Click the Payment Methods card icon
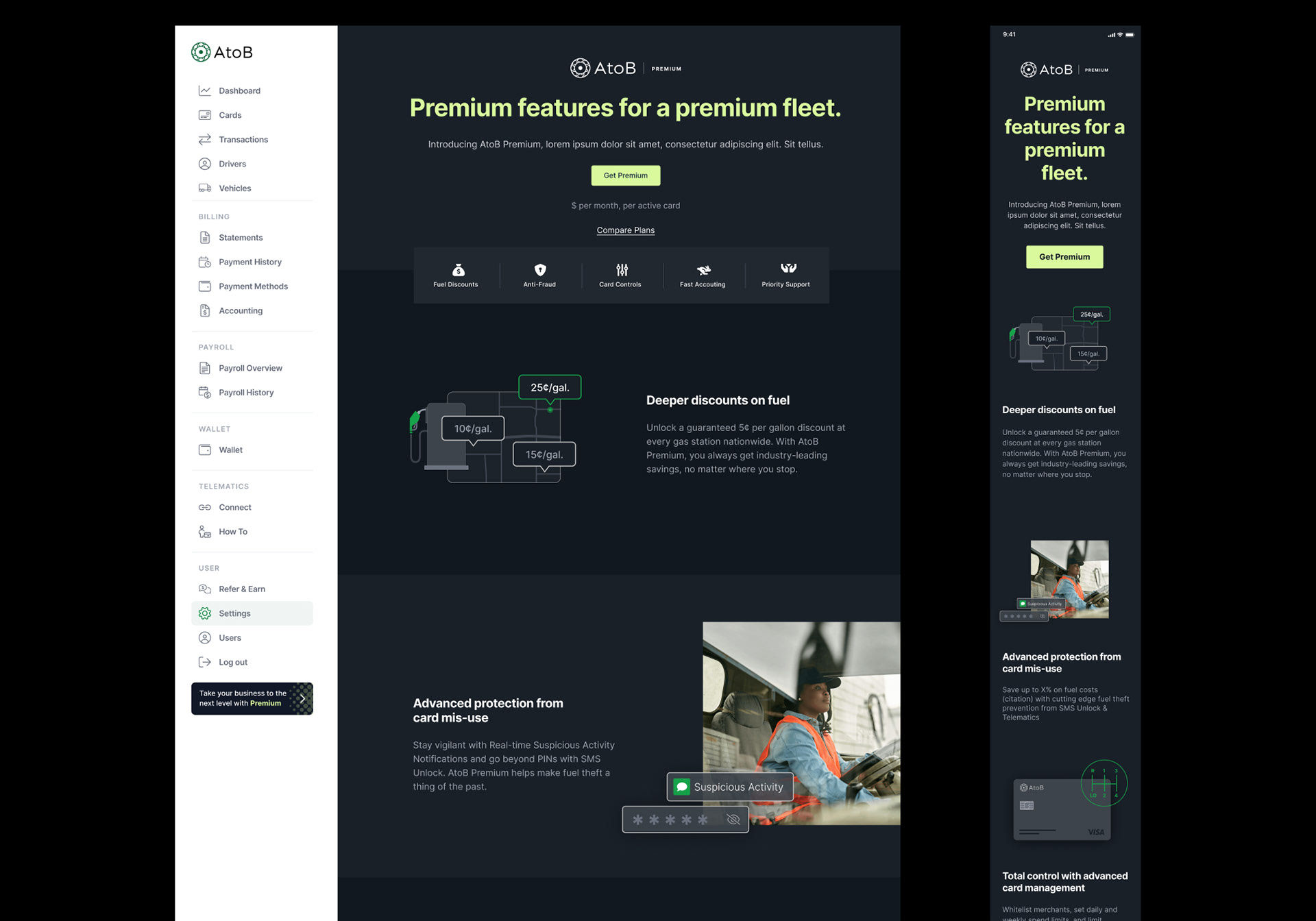The image size is (1316, 921). click(204, 286)
